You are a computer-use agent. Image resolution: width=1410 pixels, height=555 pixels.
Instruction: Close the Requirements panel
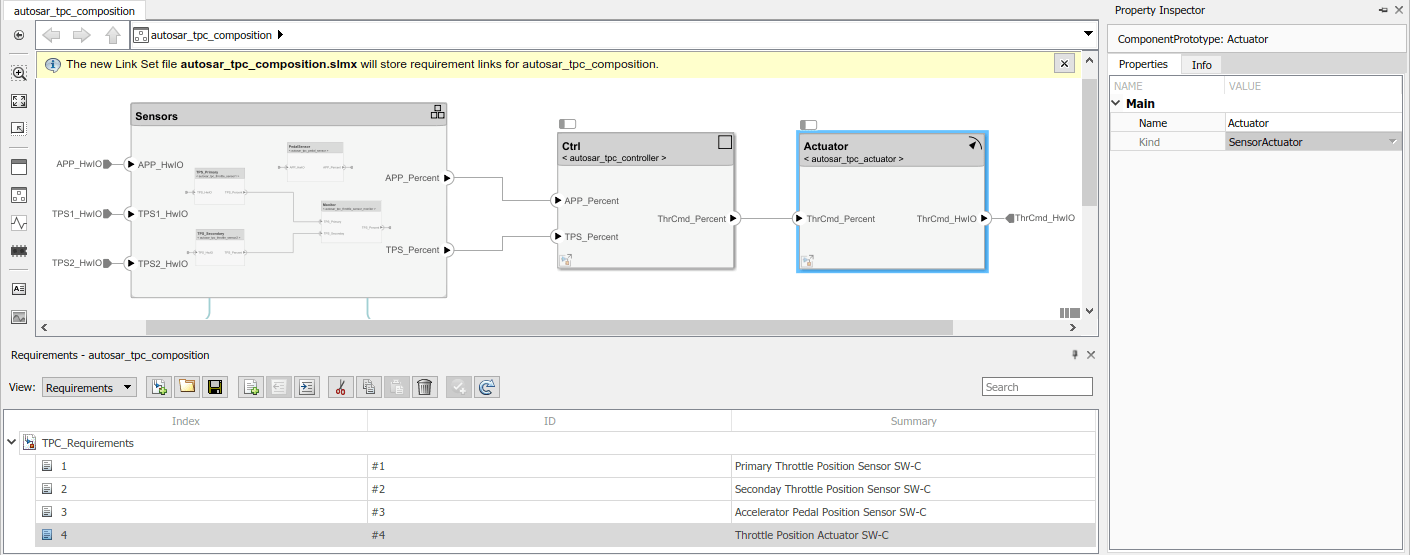coord(1091,355)
